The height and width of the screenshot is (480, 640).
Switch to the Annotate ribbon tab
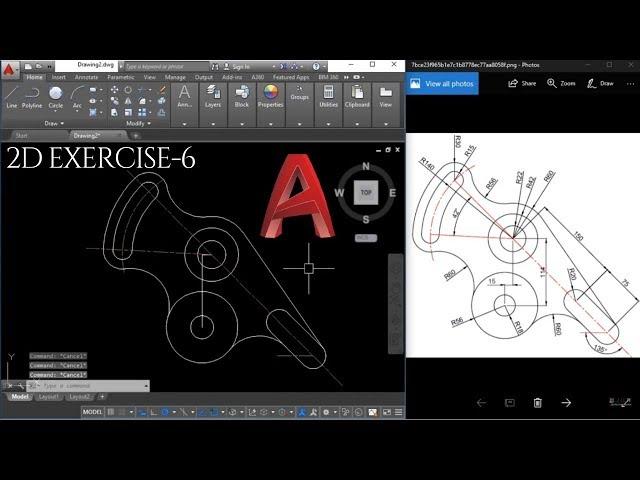pyautogui.click(x=87, y=77)
